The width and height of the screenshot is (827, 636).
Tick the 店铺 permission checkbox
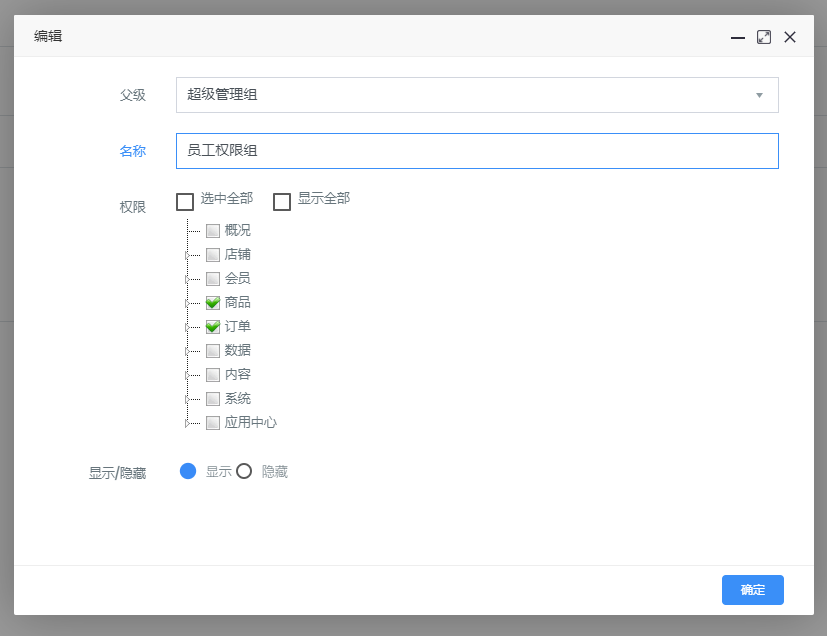pos(213,255)
